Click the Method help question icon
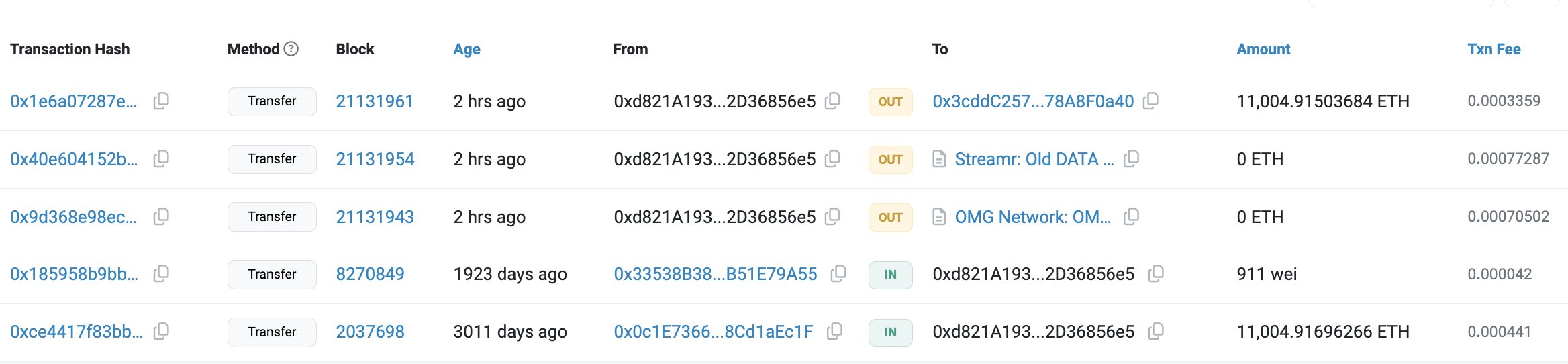Screen dimensions: 1568x364 [x=291, y=49]
